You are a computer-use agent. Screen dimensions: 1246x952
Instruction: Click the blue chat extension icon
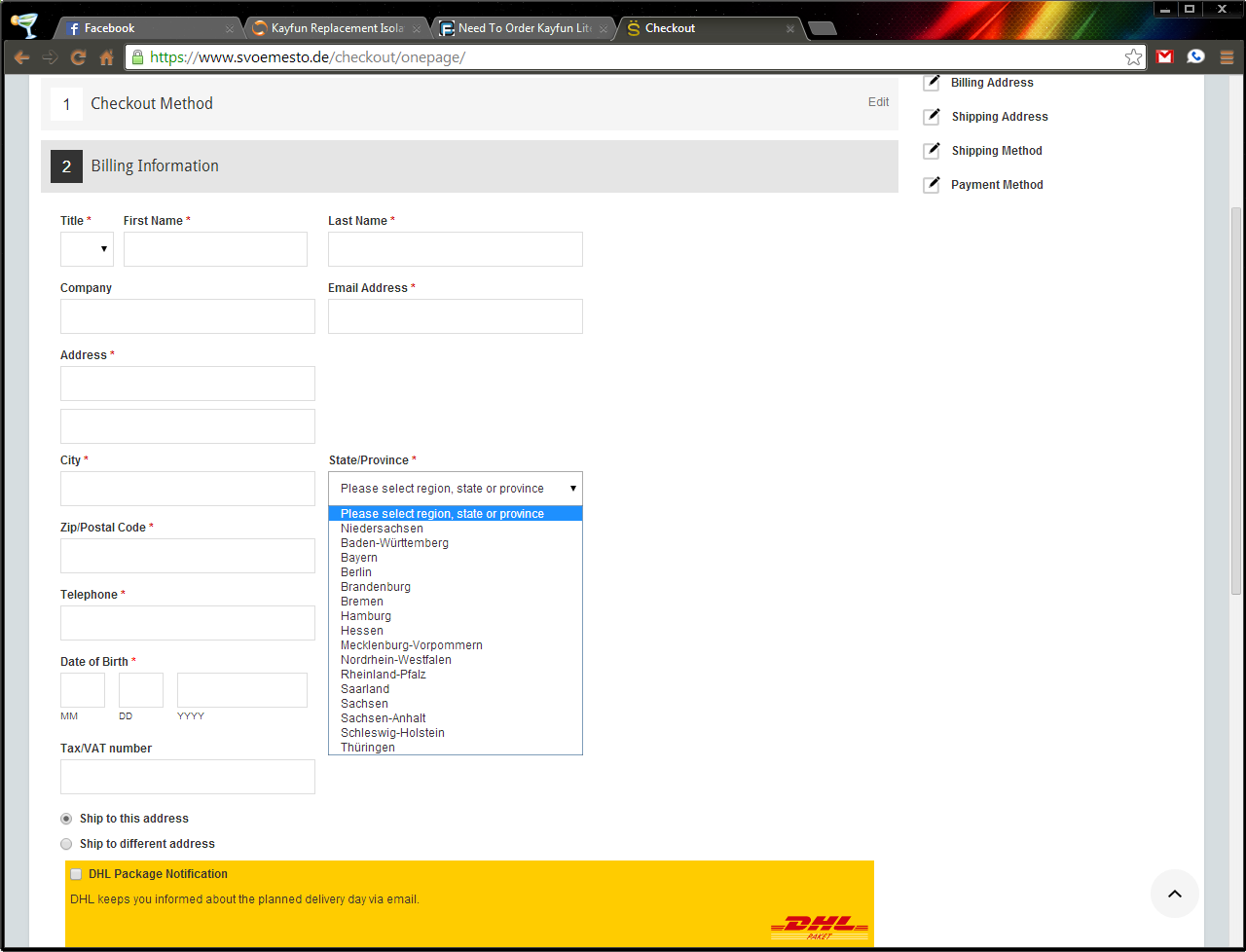coord(1195,56)
